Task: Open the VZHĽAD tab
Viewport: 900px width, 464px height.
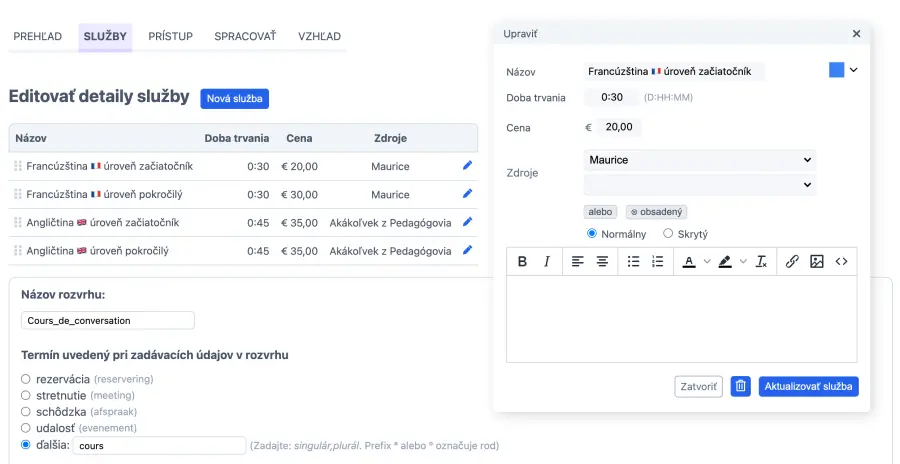Action: coord(319,36)
